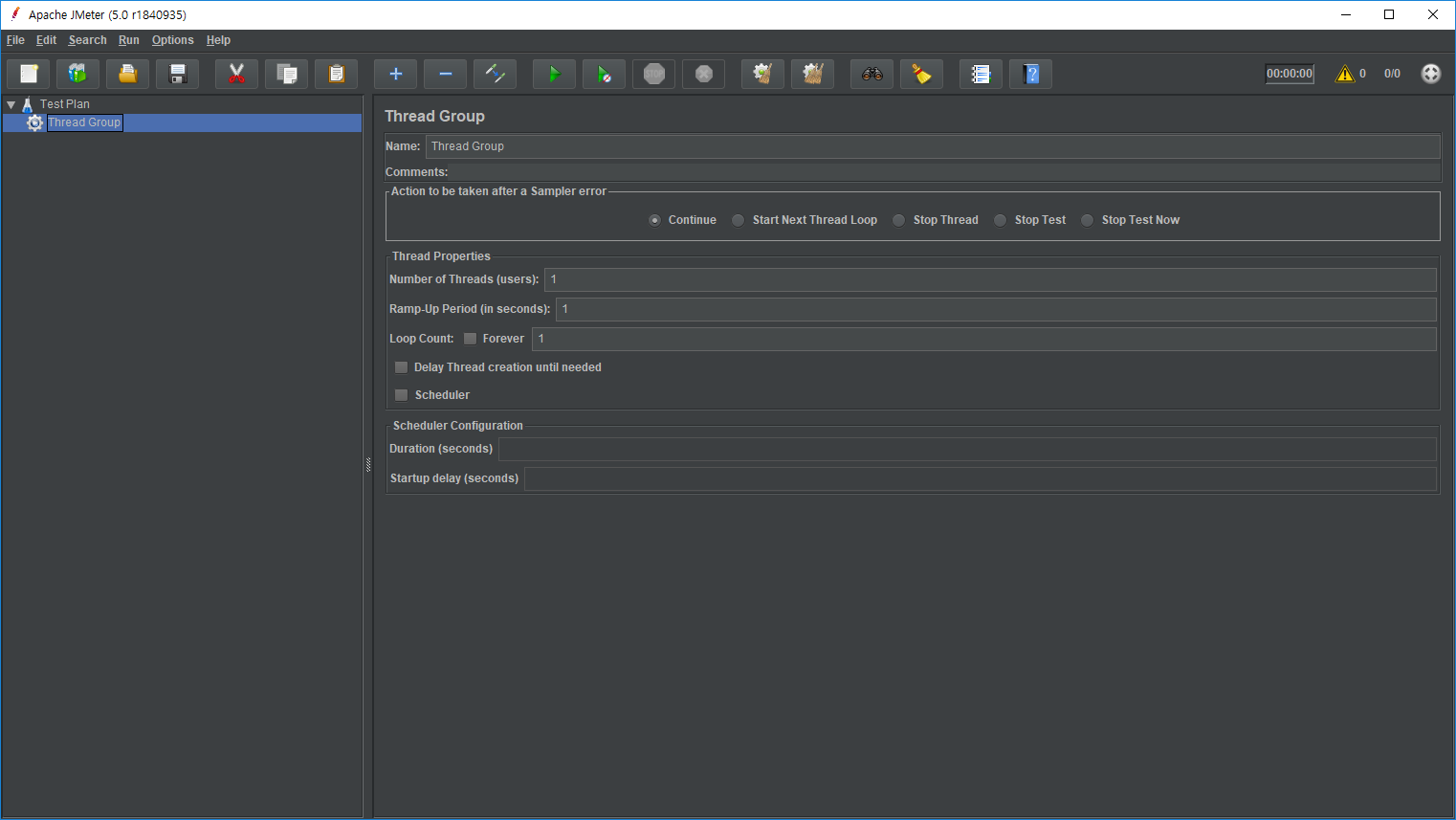
Task: Save the test plan with disk icon
Action: pos(178,74)
